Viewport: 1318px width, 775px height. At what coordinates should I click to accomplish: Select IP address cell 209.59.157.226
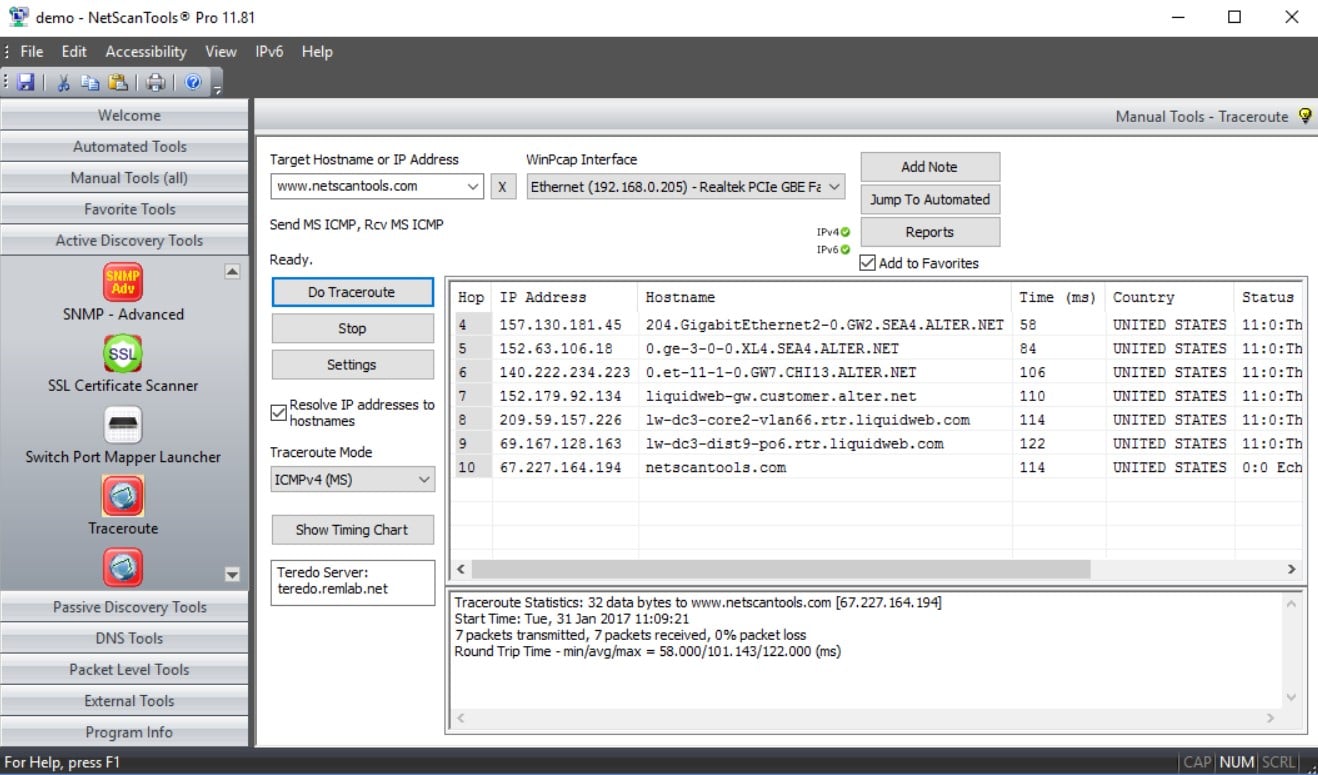pos(560,420)
